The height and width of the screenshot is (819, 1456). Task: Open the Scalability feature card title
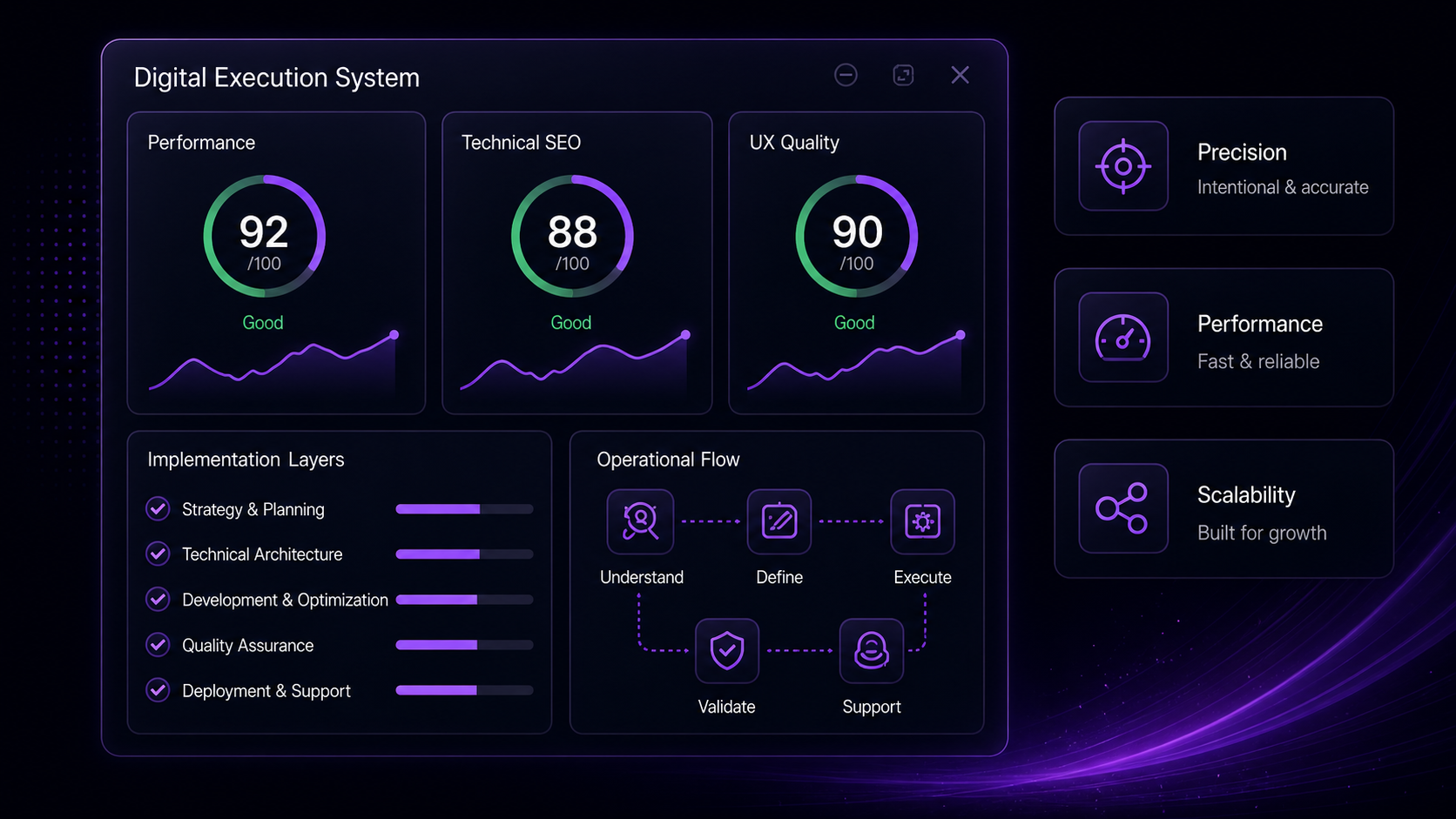(1246, 495)
